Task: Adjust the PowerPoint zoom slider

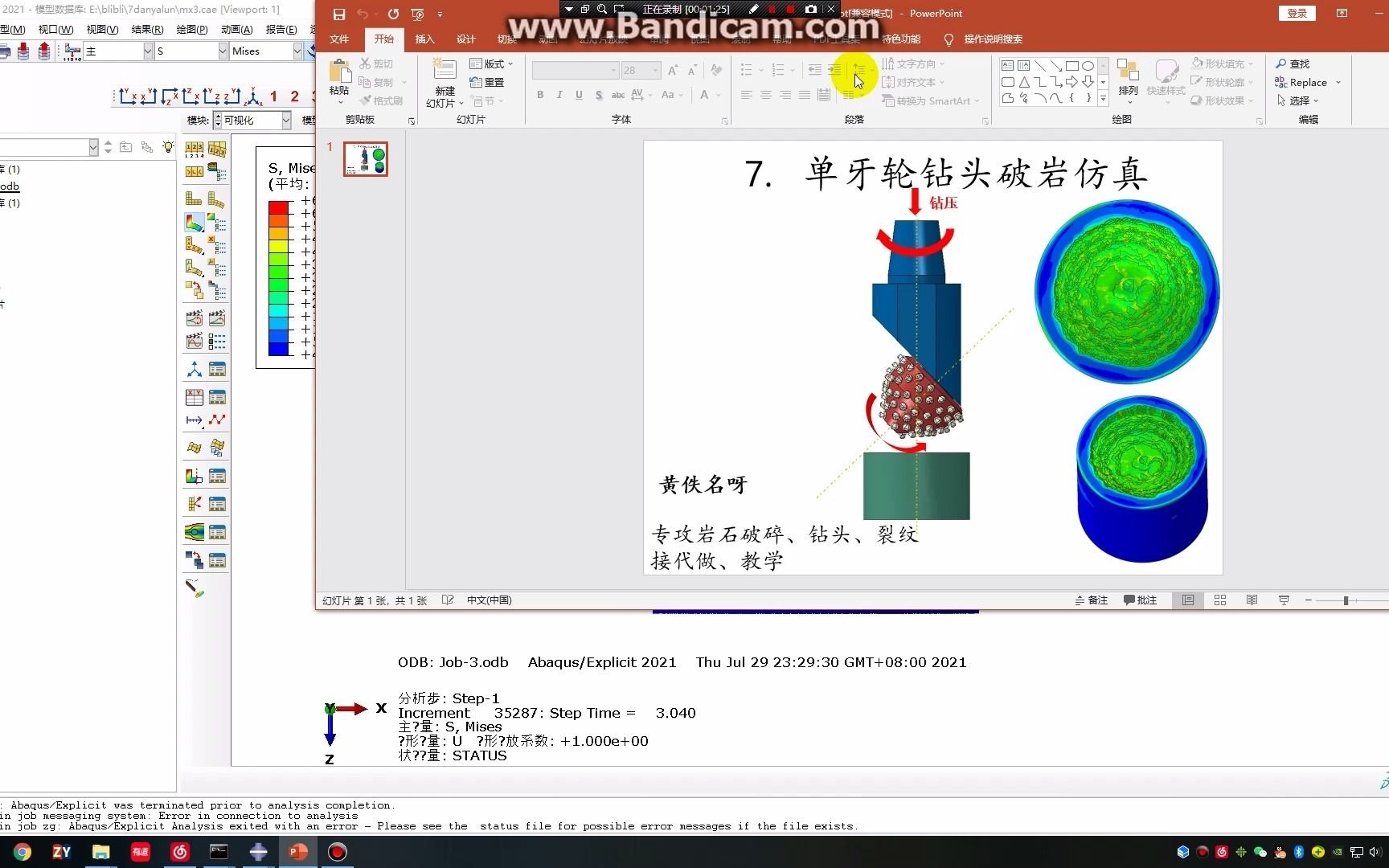Action: coord(1346,600)
